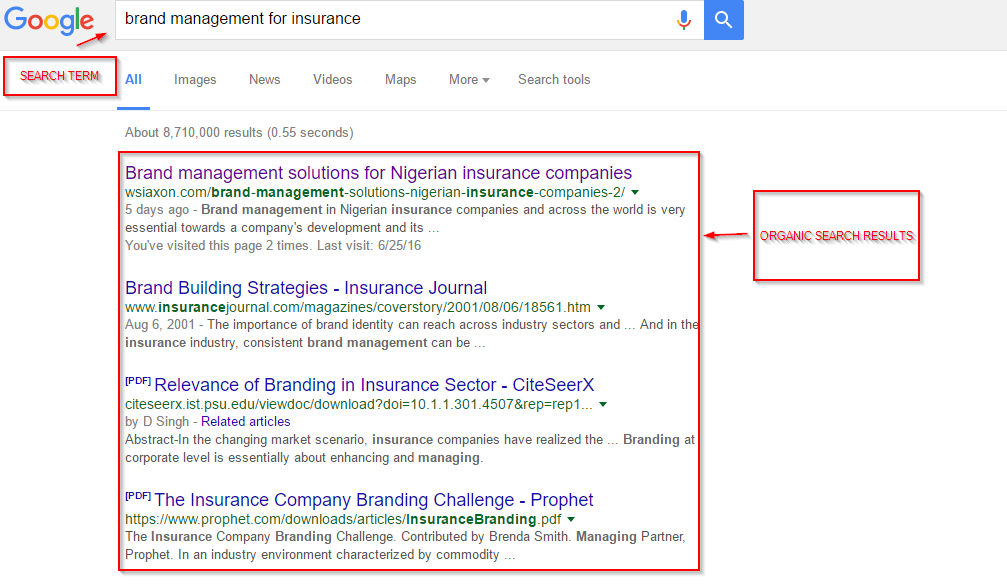
Task: Expand the arrow beside citeseerx.ist.psu.edu URL
Action: [603, 404]
